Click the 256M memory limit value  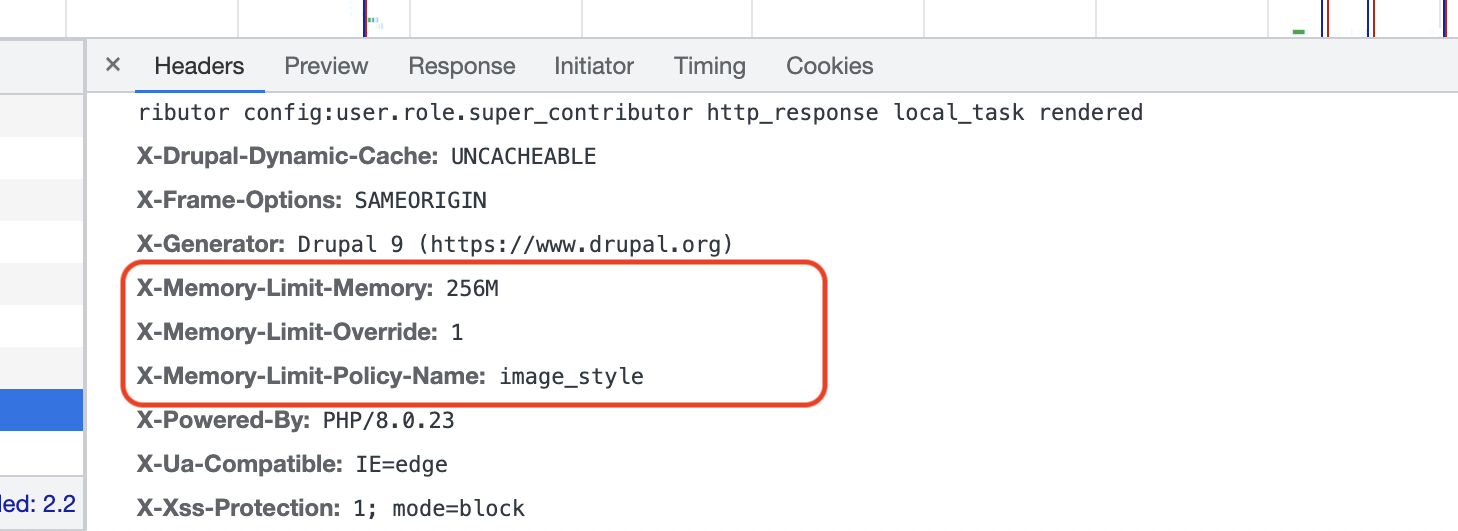pos(472,289)
